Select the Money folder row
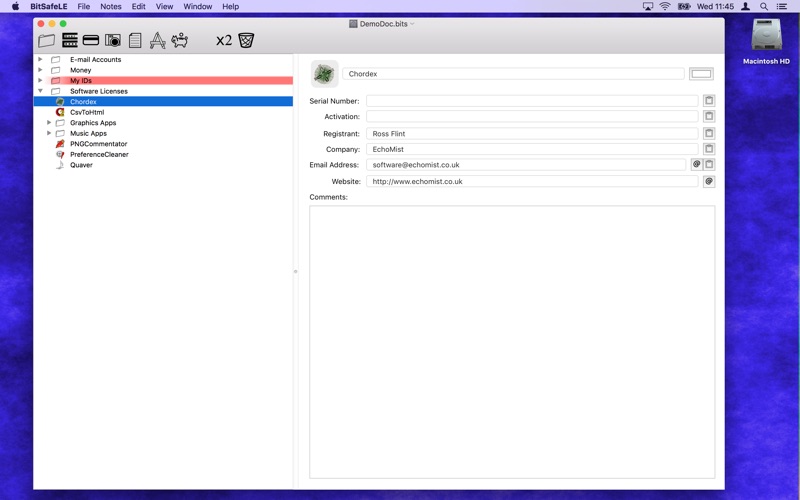The image size is (800, 500). click(163, 70)
